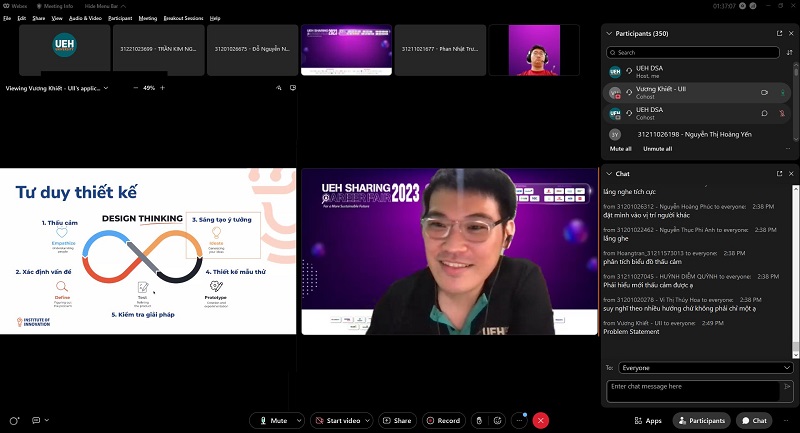Toggle the Start video button
The image size is (800, 433).
(338, 421)
